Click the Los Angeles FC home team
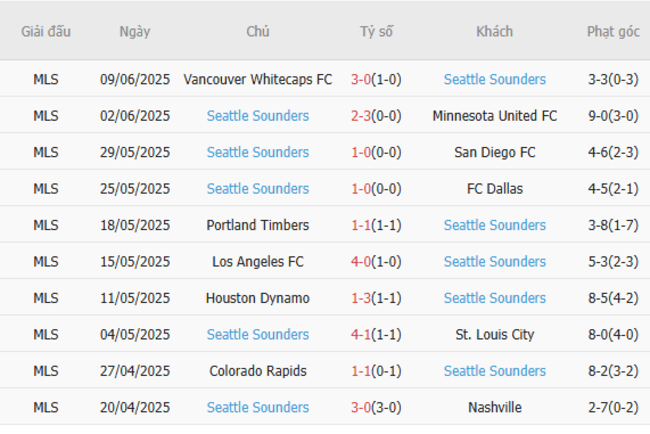The height and width of the screenshot is (434, 650). [258, 262]
